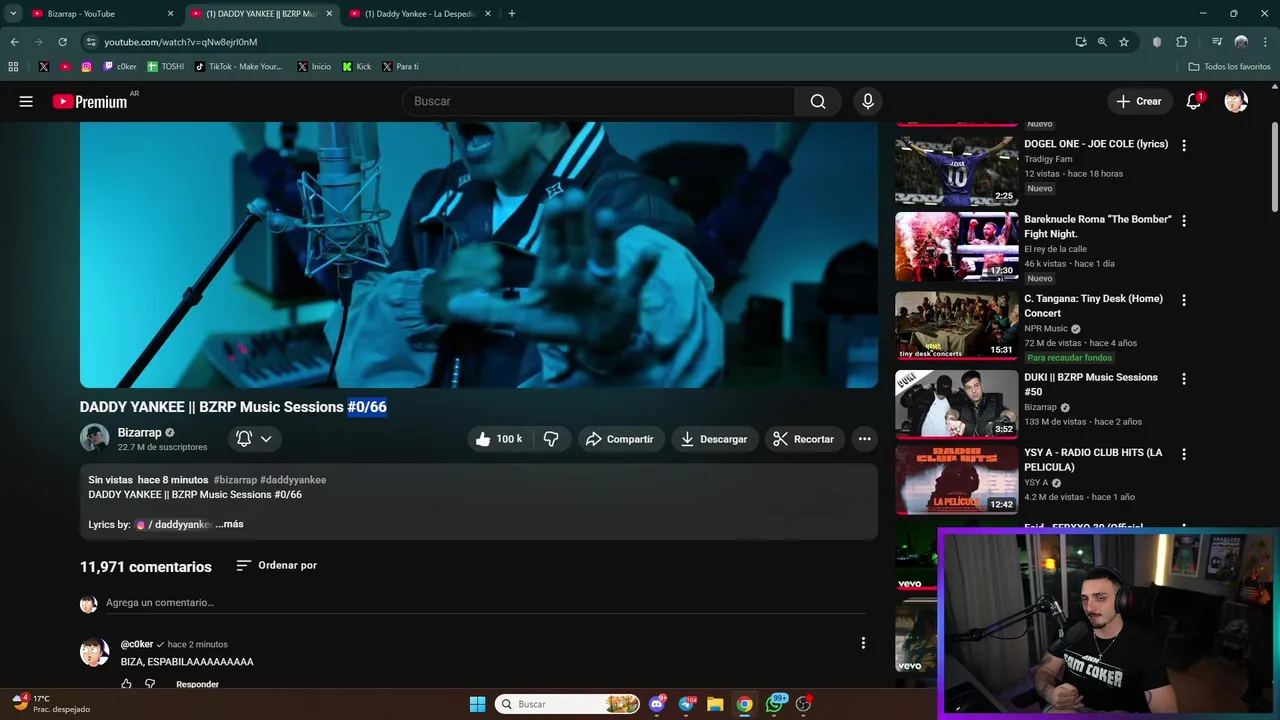Toggle the subscription notification bell

coord(244,439)
